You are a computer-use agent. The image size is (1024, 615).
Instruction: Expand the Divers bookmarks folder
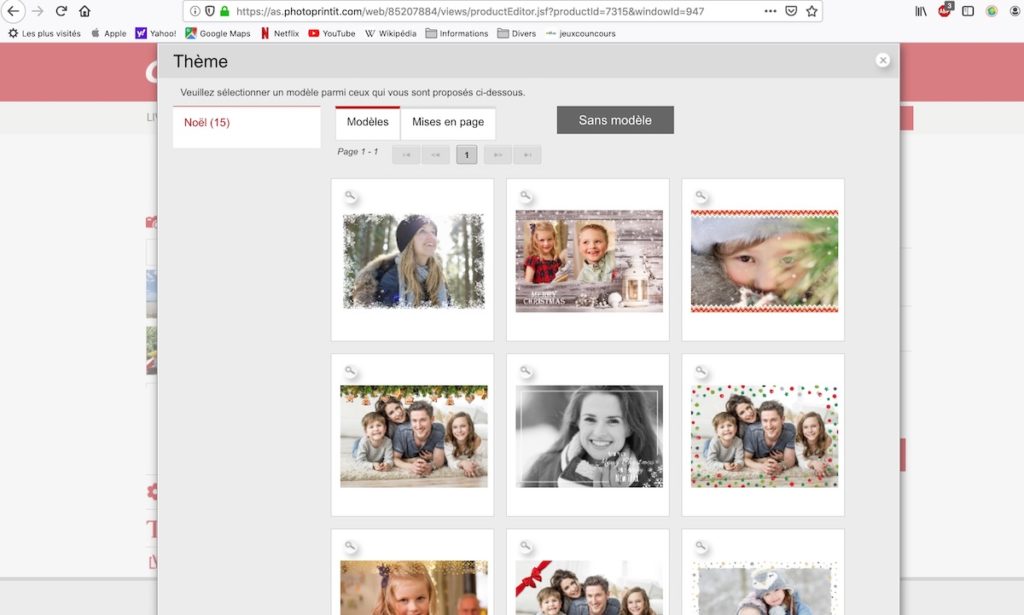click(517, 33)
